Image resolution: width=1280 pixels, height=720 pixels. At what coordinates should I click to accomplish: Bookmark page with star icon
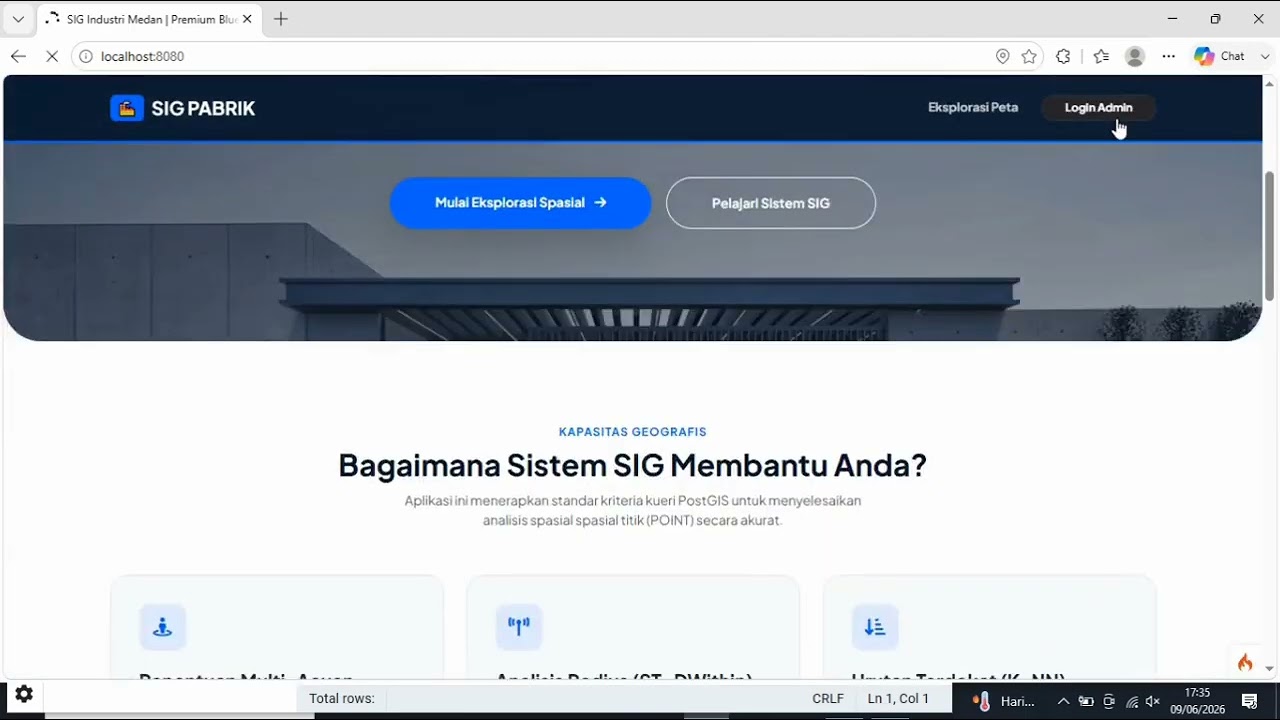pyautogui.click(x=1029, y=56)
